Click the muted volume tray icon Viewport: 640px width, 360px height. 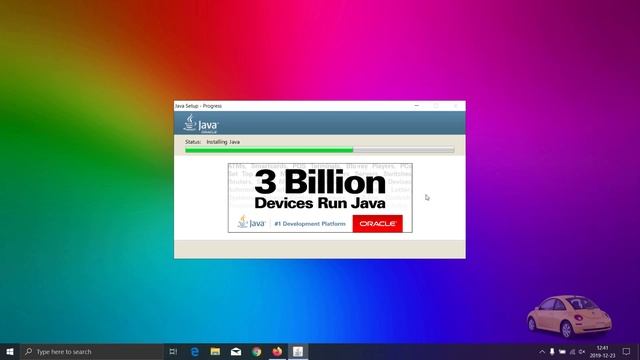[582, 351]
